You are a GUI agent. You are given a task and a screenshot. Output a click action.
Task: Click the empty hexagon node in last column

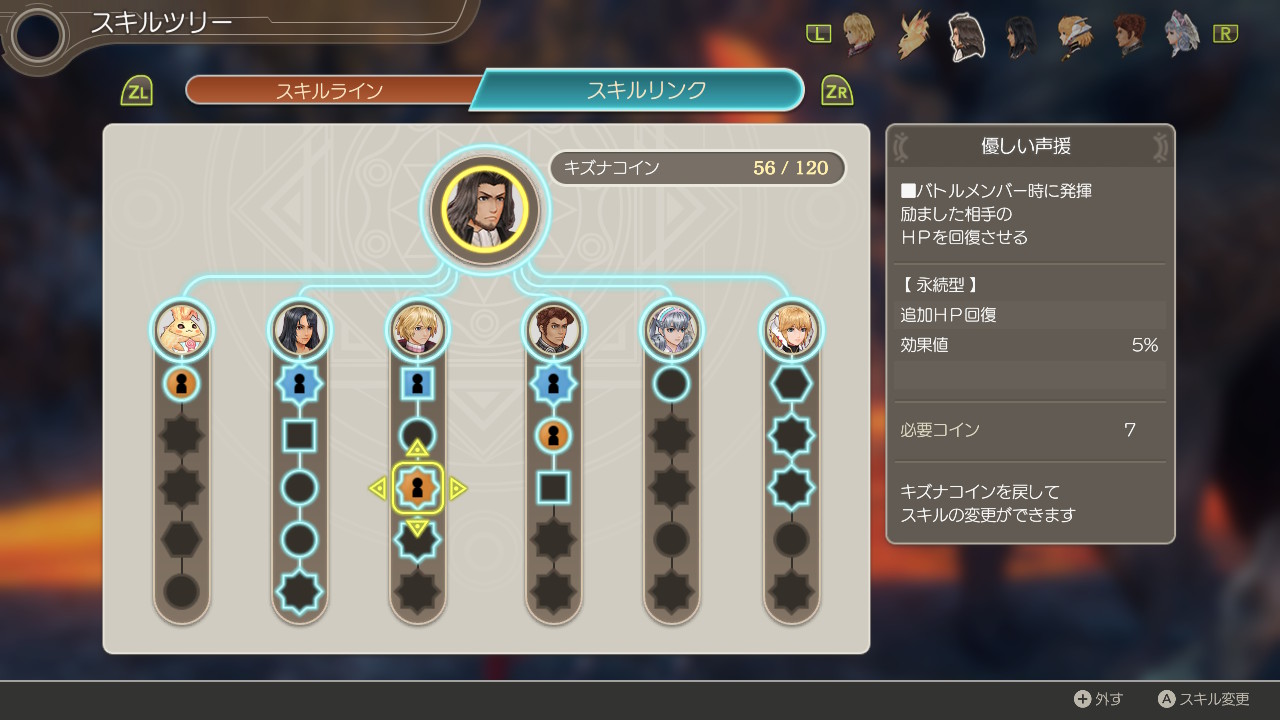[x=791, y=383]
